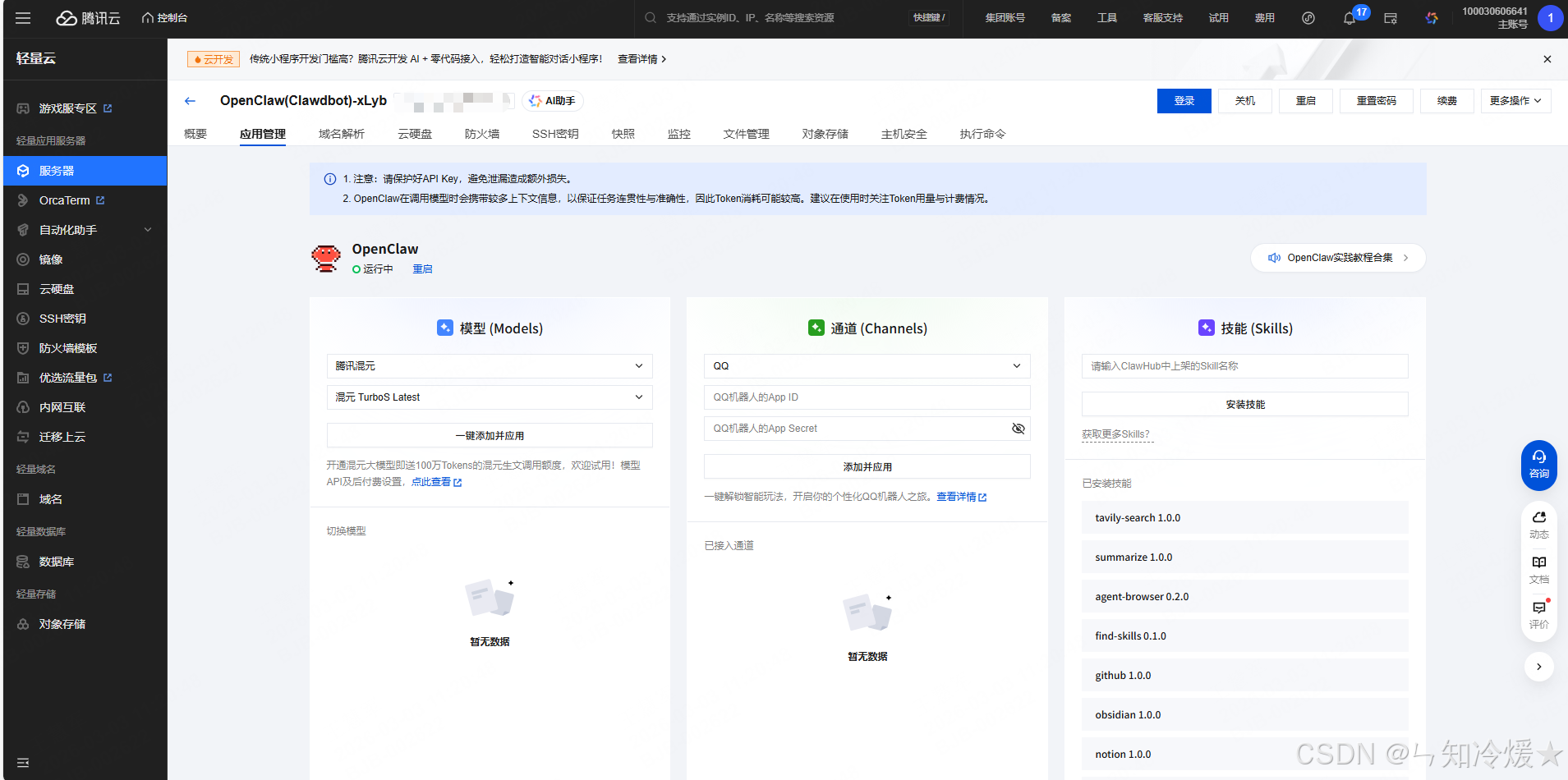Screen dimensions: 1568x780
Task: Toggle App Secret visibility eye icon
Action: [1019, 429]
